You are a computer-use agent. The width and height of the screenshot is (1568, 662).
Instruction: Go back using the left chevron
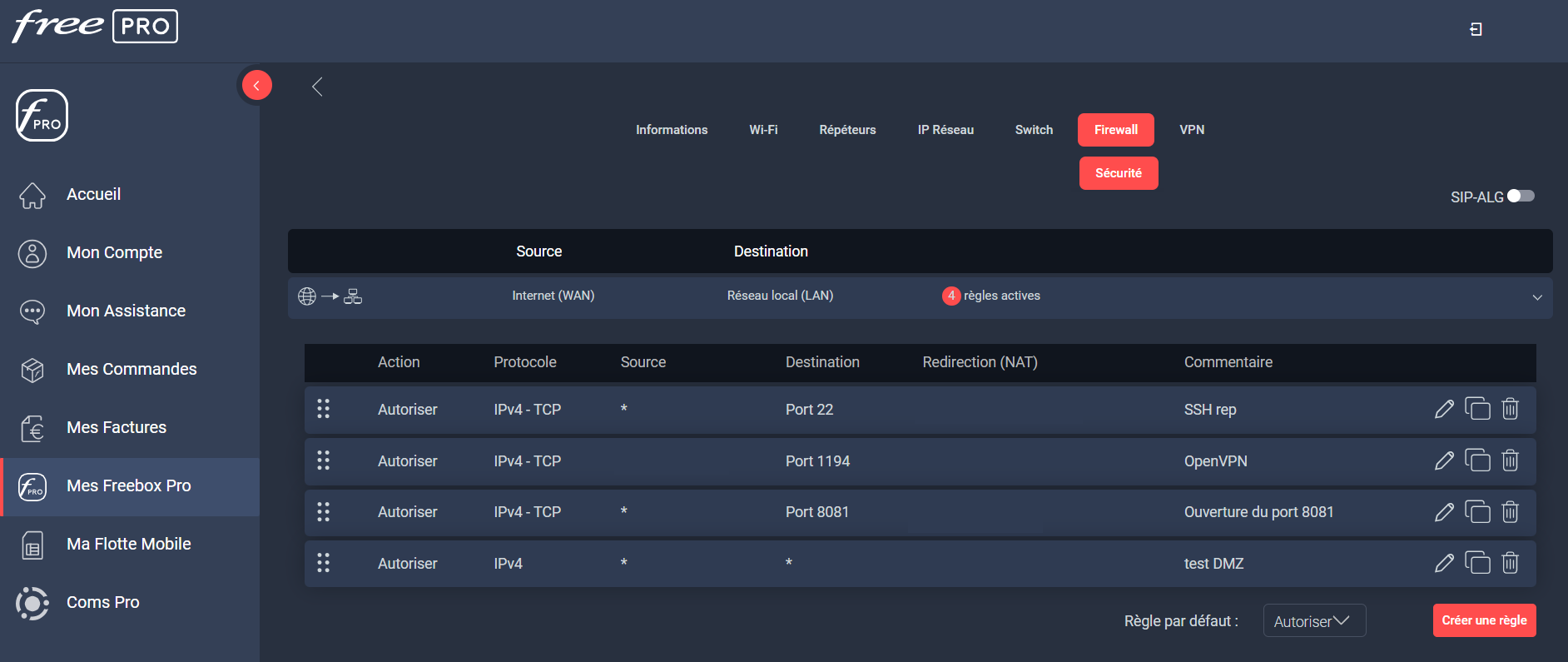pos(317,87)
